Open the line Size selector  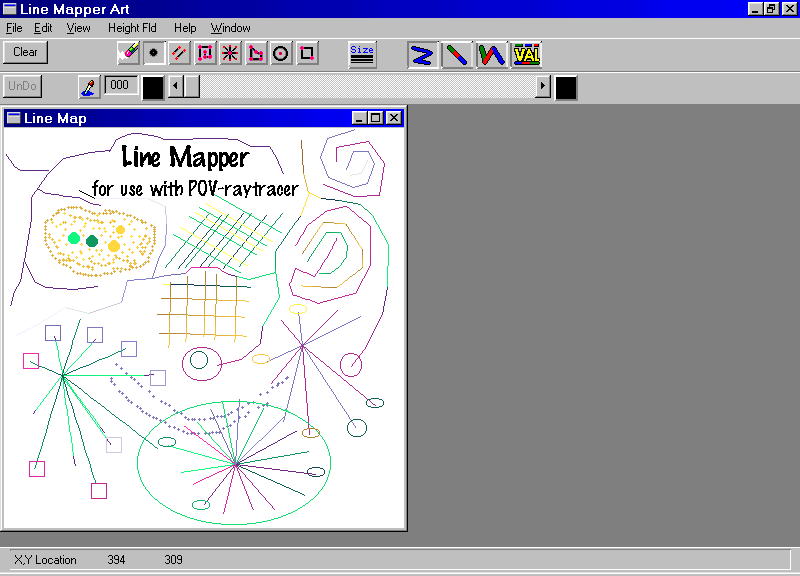362,55
